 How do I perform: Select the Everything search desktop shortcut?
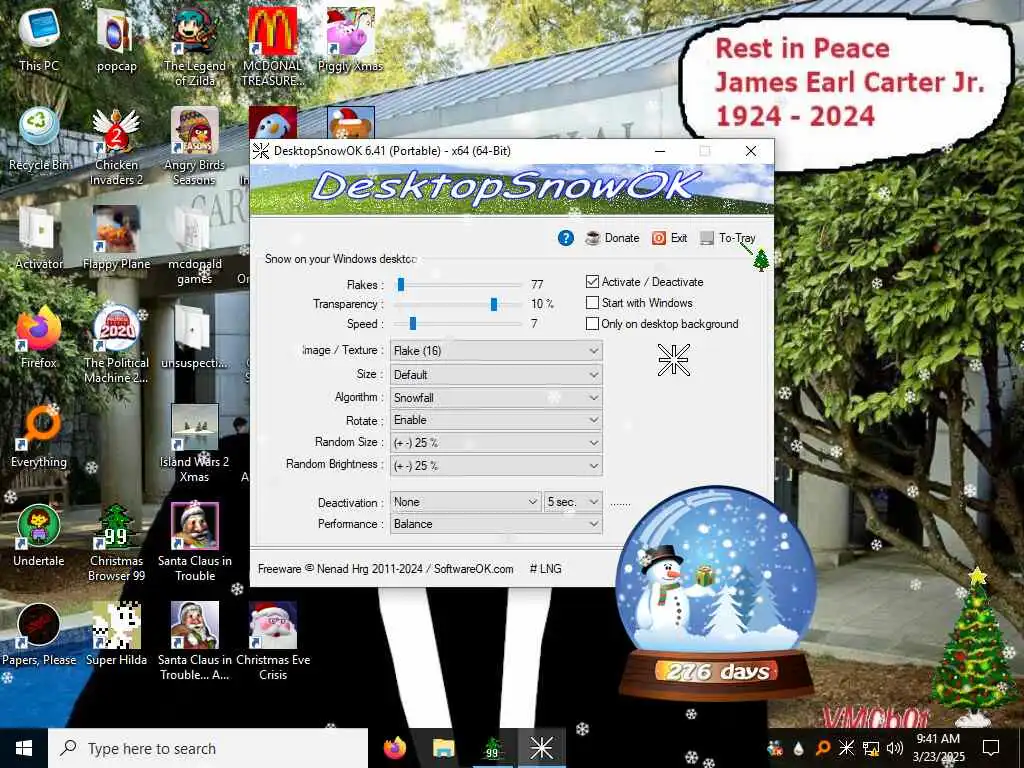point(39,436)
